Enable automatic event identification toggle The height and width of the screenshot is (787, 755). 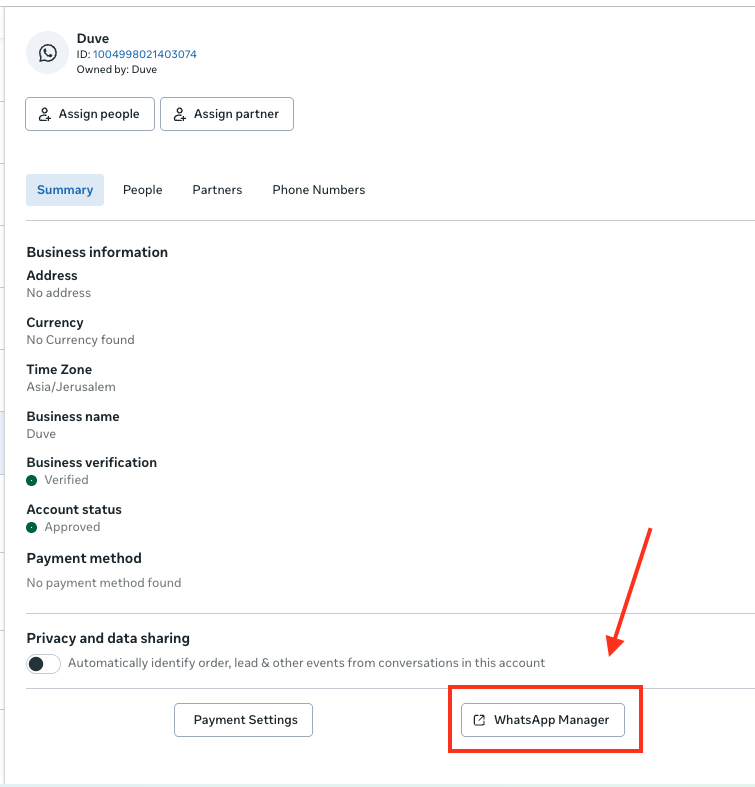click(x=44, y=663)
